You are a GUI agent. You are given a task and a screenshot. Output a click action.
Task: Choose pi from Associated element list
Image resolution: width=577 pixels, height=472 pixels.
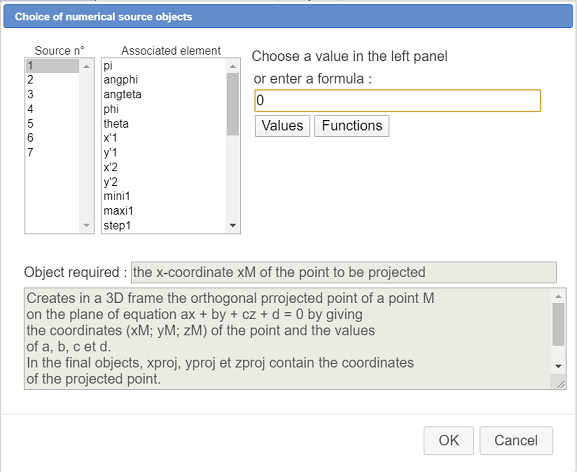pos(164,66)
